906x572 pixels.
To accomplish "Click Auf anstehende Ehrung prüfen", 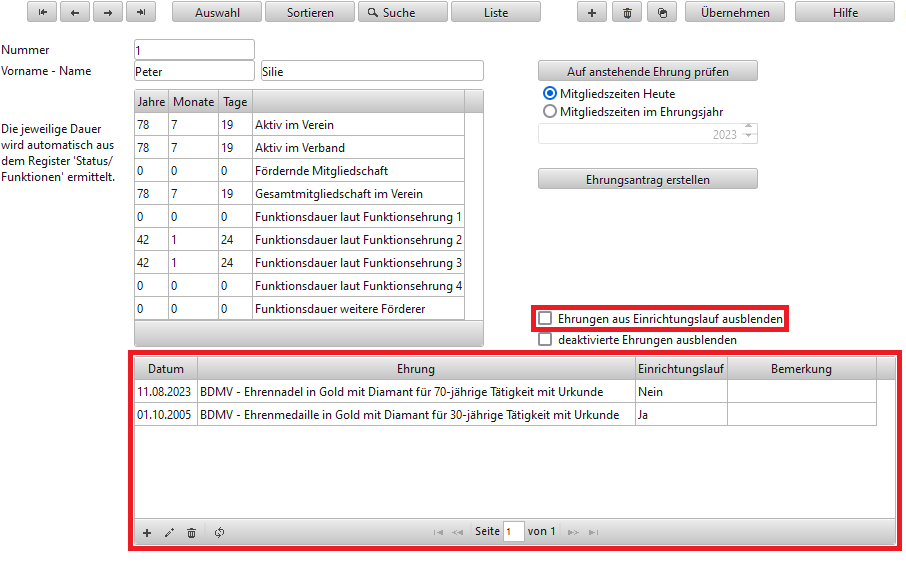I will [647, 71].
